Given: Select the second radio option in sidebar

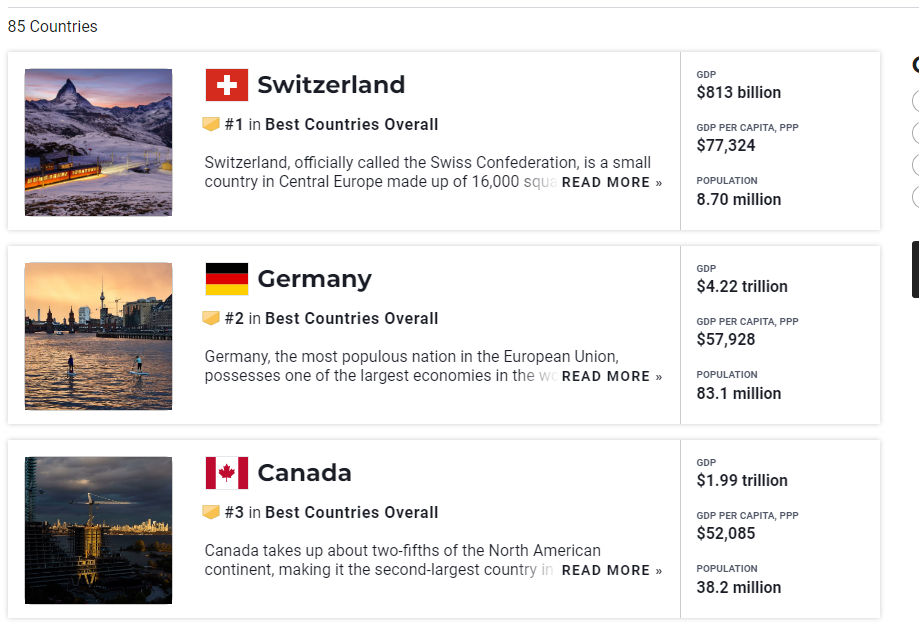Looking at the screenshot, I should click(916, 133).
